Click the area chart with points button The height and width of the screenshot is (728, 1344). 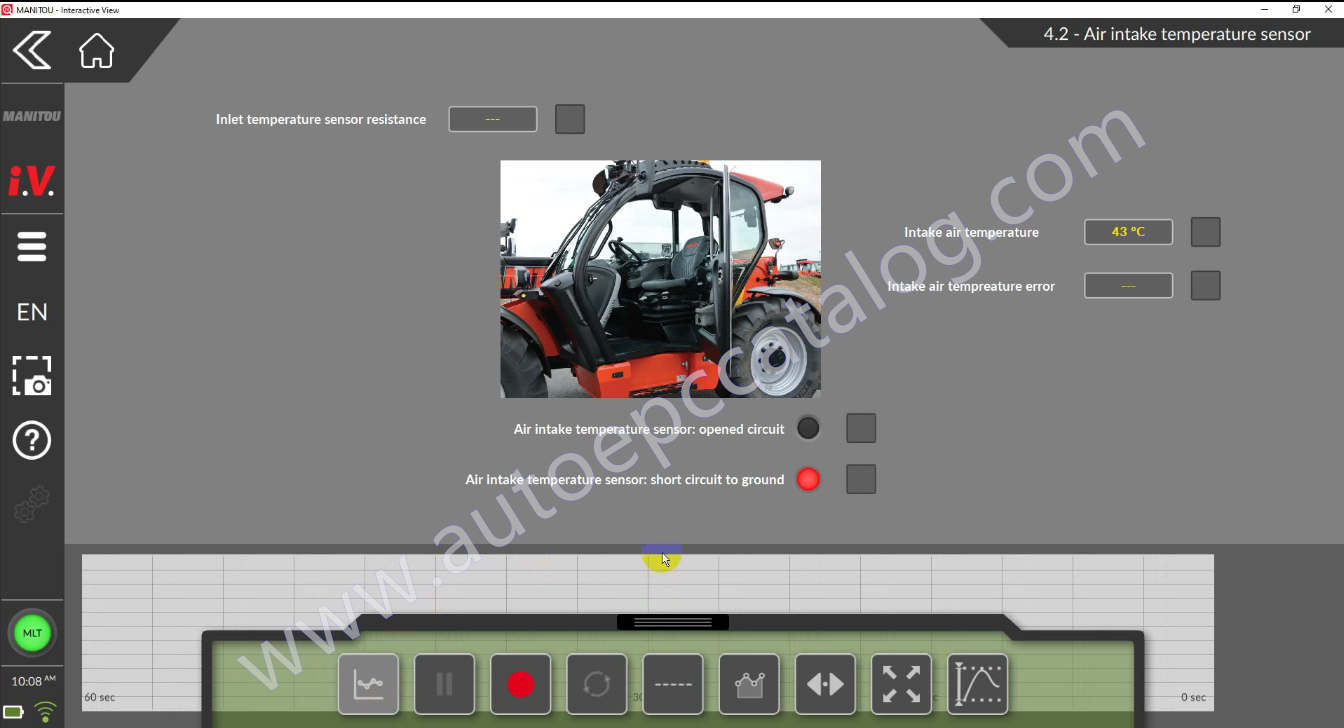click(x=749, y=684)
